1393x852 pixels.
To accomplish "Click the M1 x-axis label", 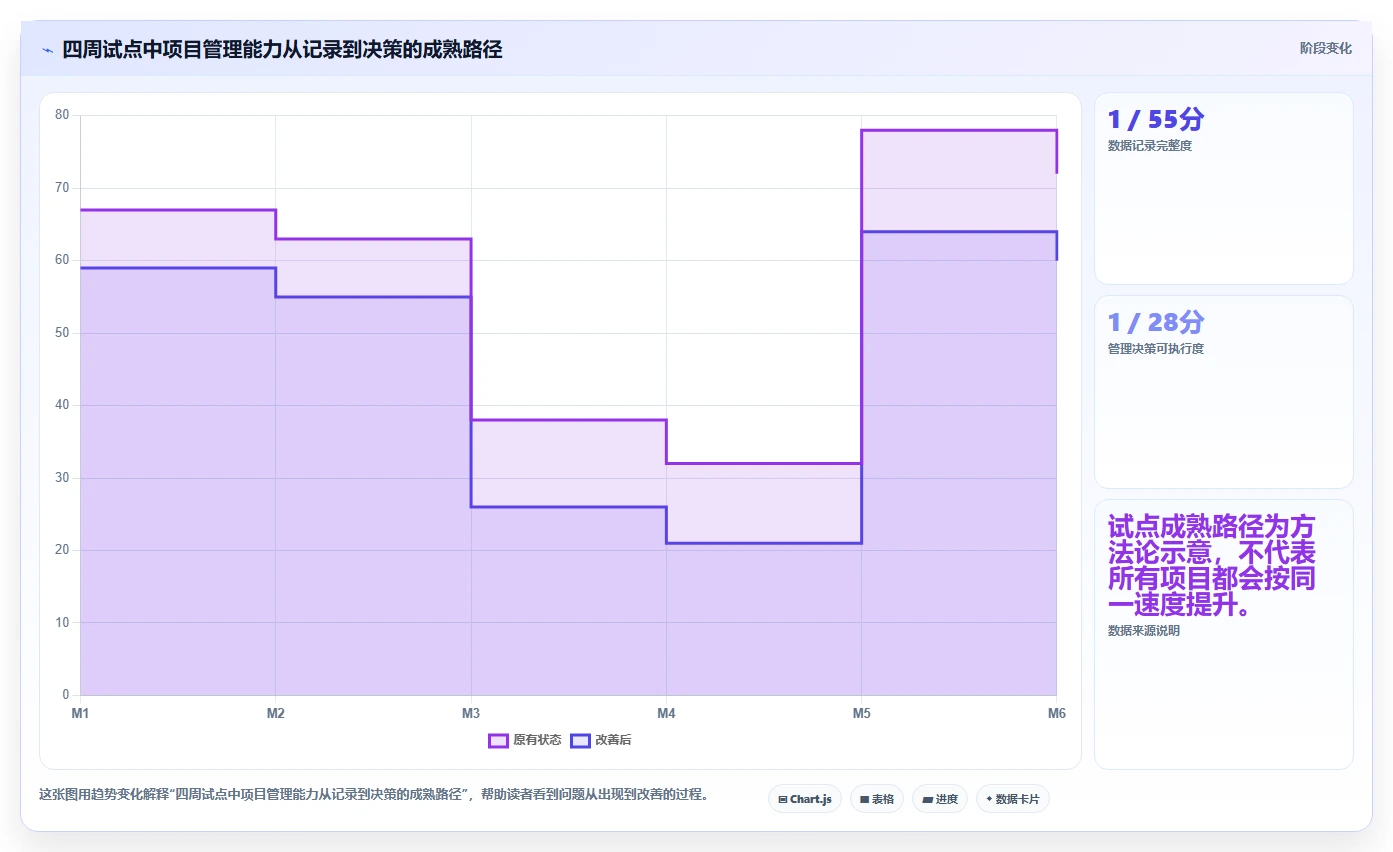I will (80, 714).
